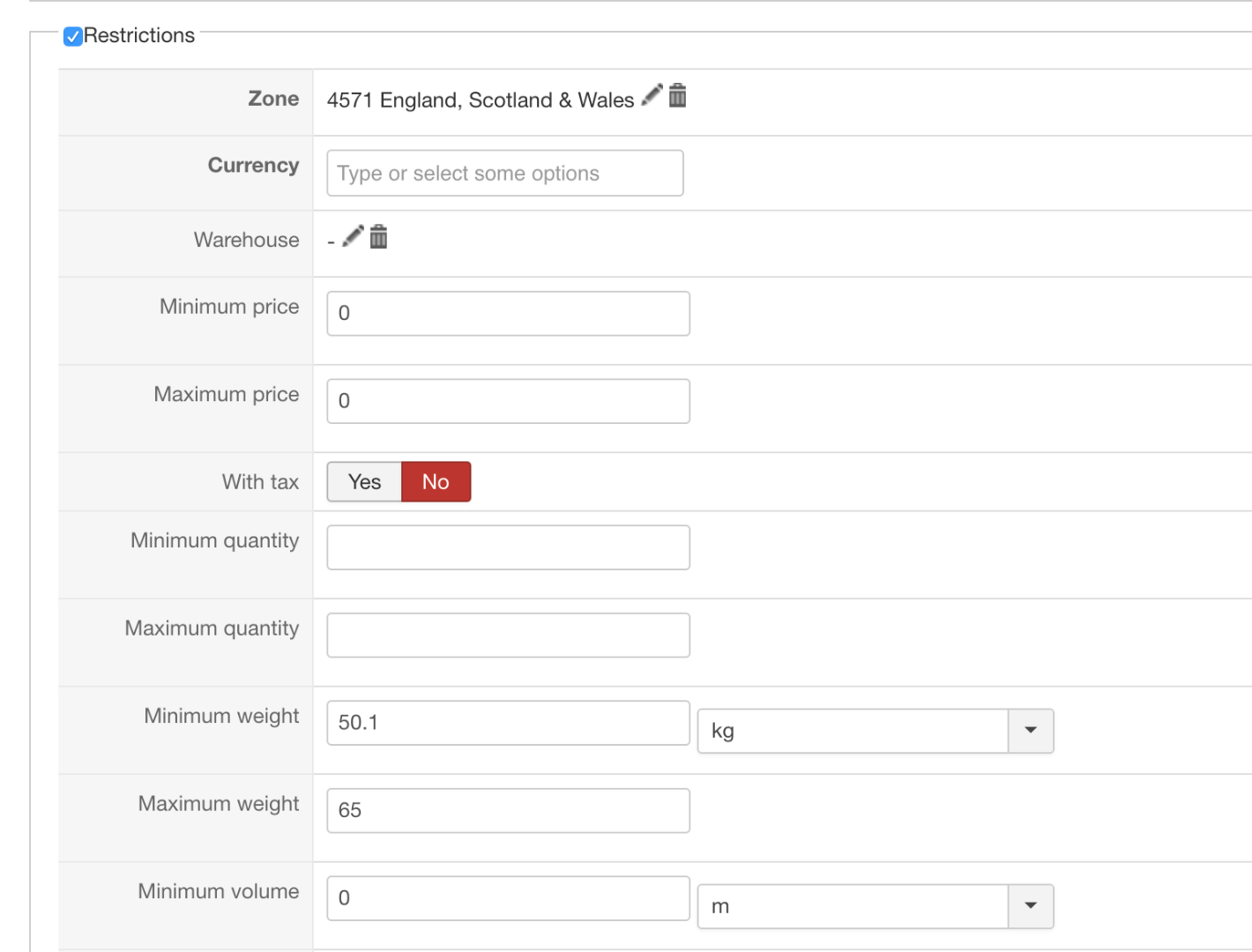Click the Minimum volume input field

click(508, 898)
